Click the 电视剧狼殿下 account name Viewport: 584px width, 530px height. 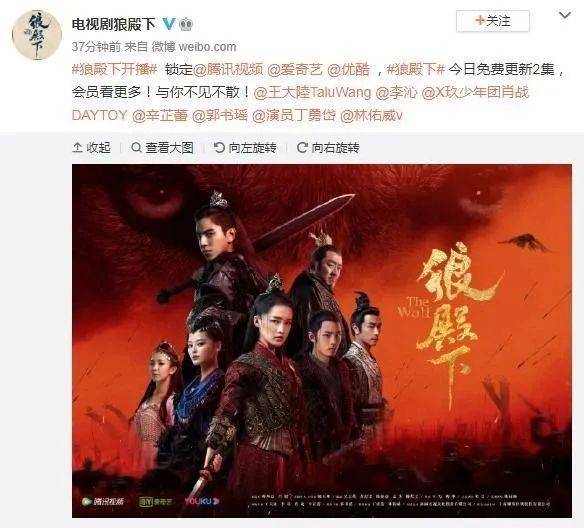coord(114,25)
